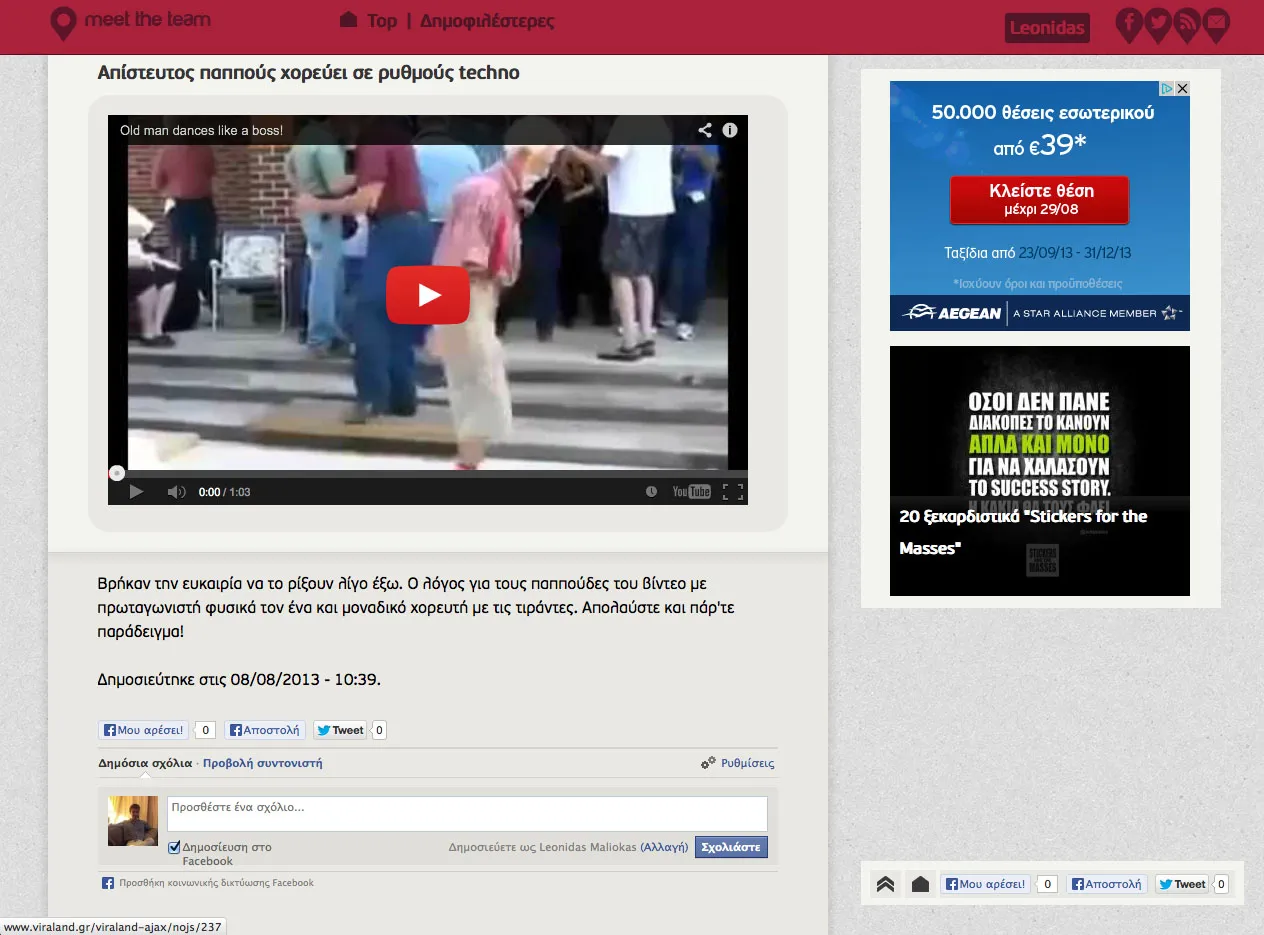Click Μου αρέσει in the floating bar
Image resolution: width=1264 pixels, height=935 pixels.
986,884
